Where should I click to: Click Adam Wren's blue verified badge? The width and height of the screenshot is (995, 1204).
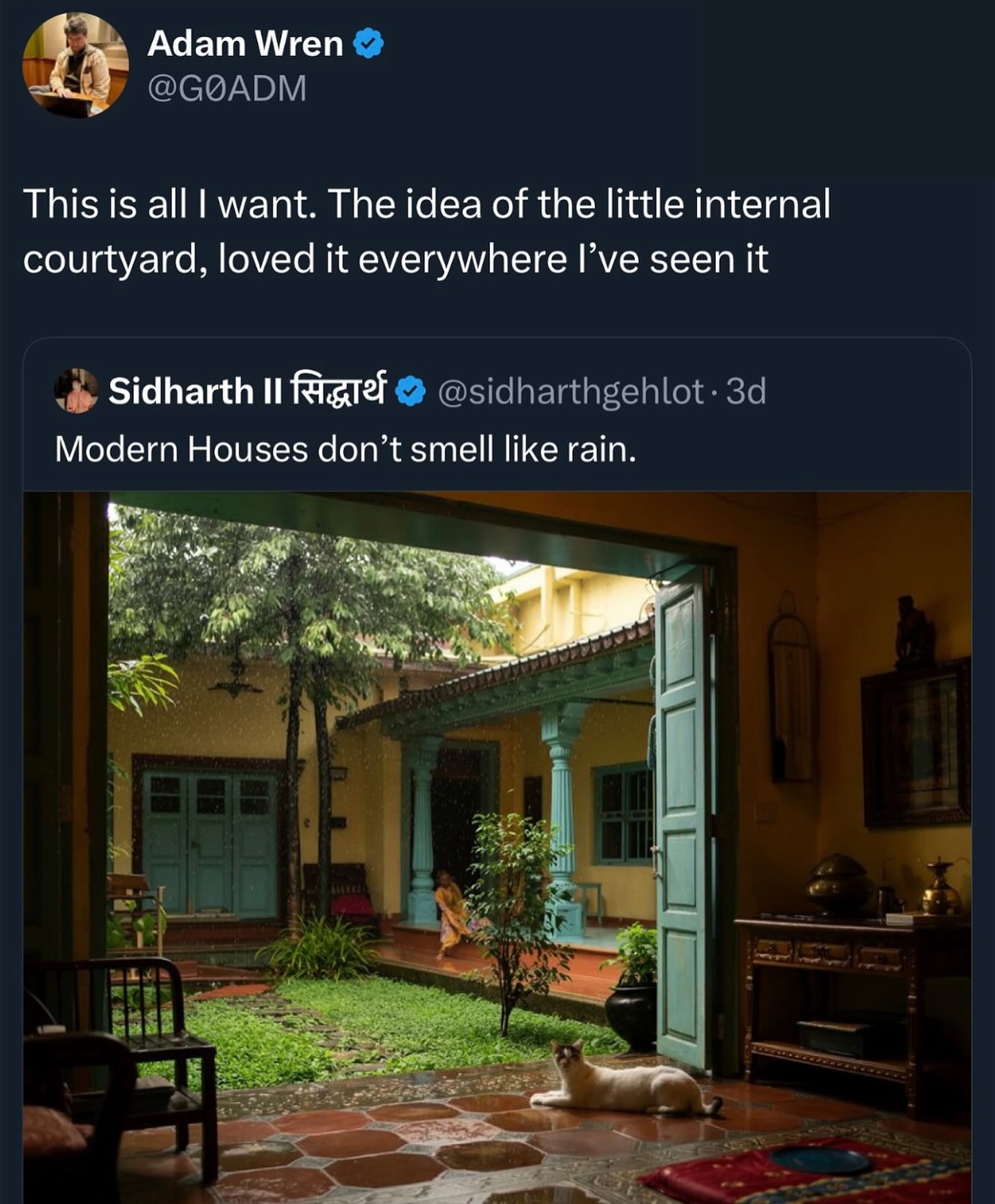pos(368,44)
